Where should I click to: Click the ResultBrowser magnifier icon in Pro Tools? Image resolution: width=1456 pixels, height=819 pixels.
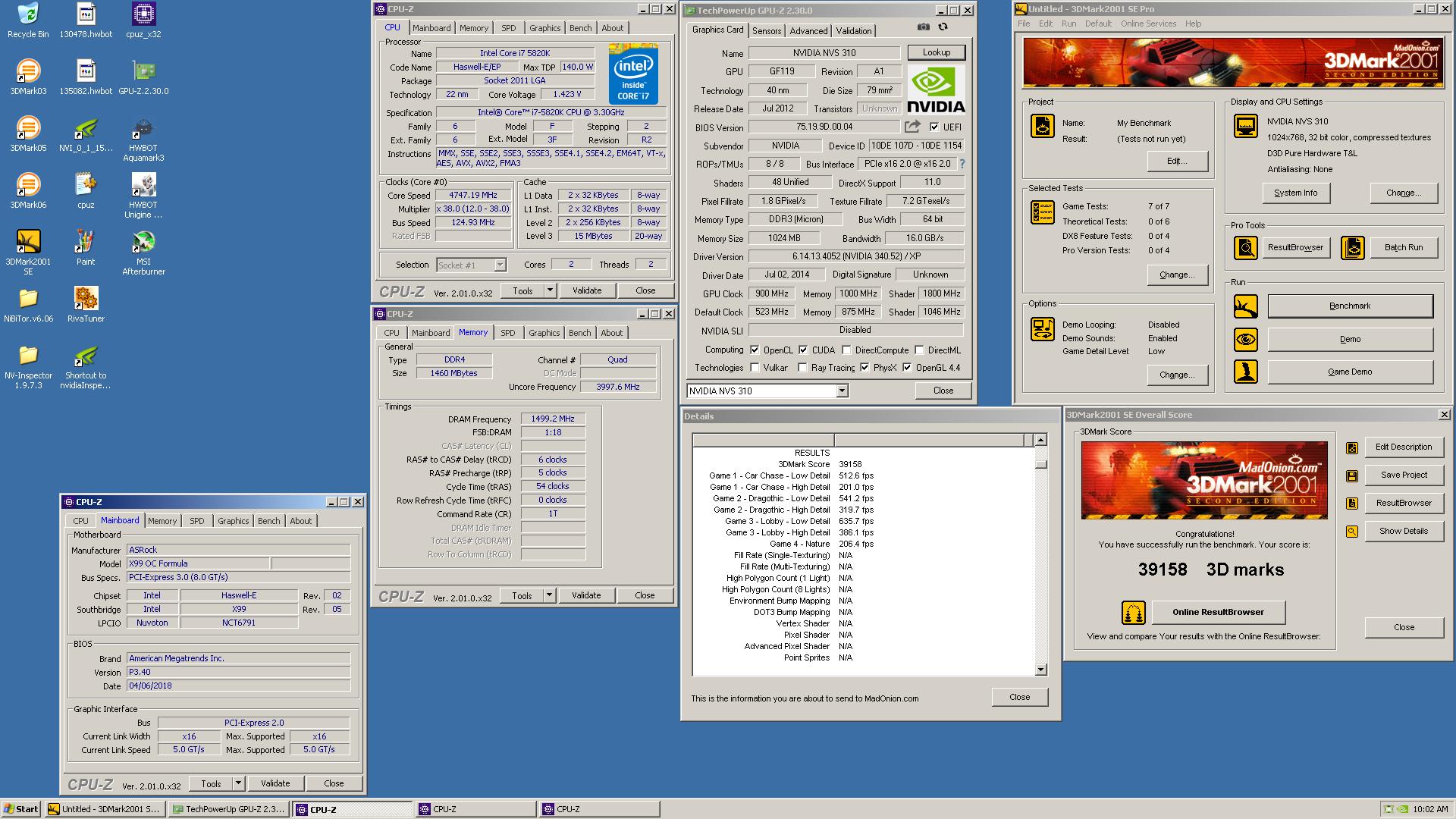click(1245, 248)
